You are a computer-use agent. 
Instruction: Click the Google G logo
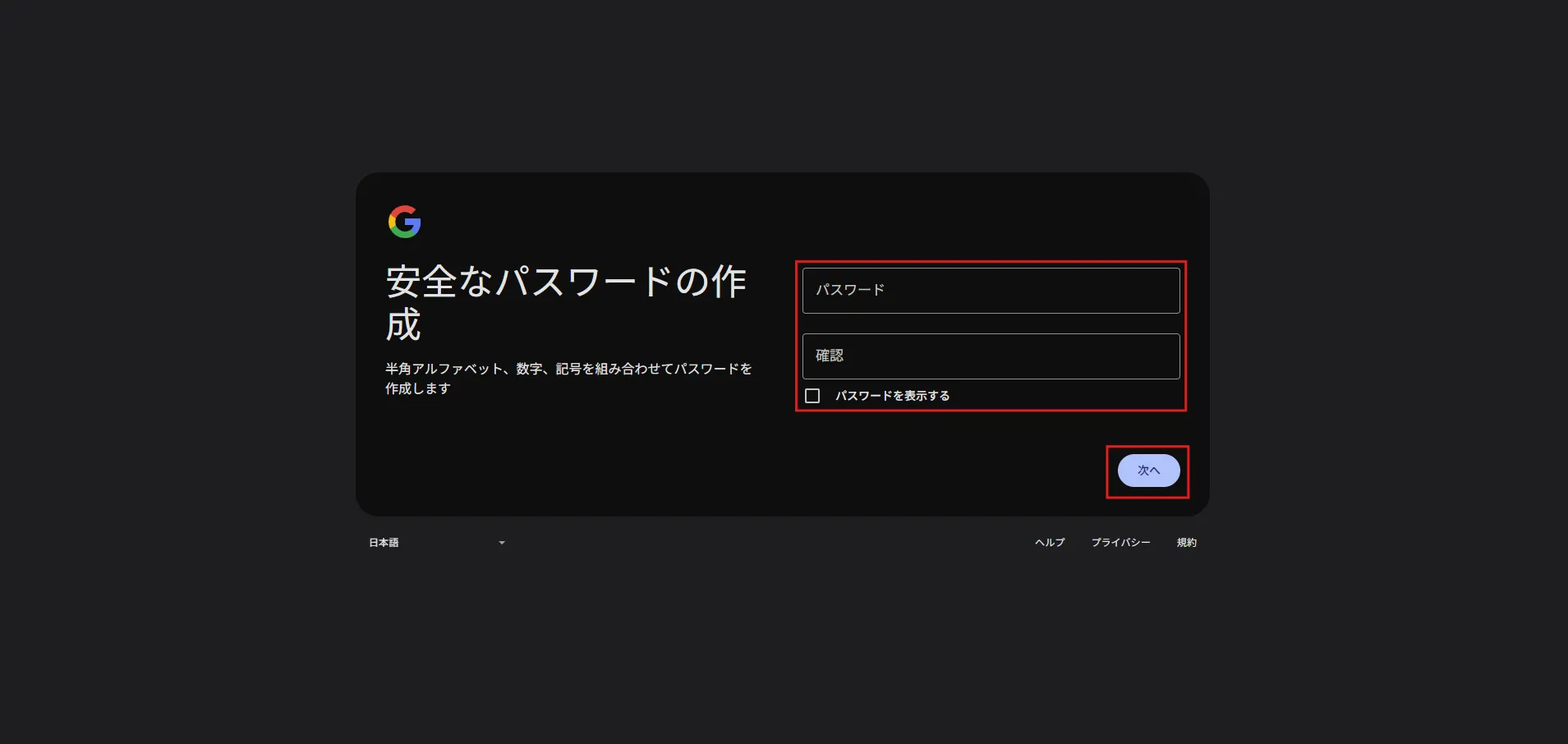[x=404, y=222]
